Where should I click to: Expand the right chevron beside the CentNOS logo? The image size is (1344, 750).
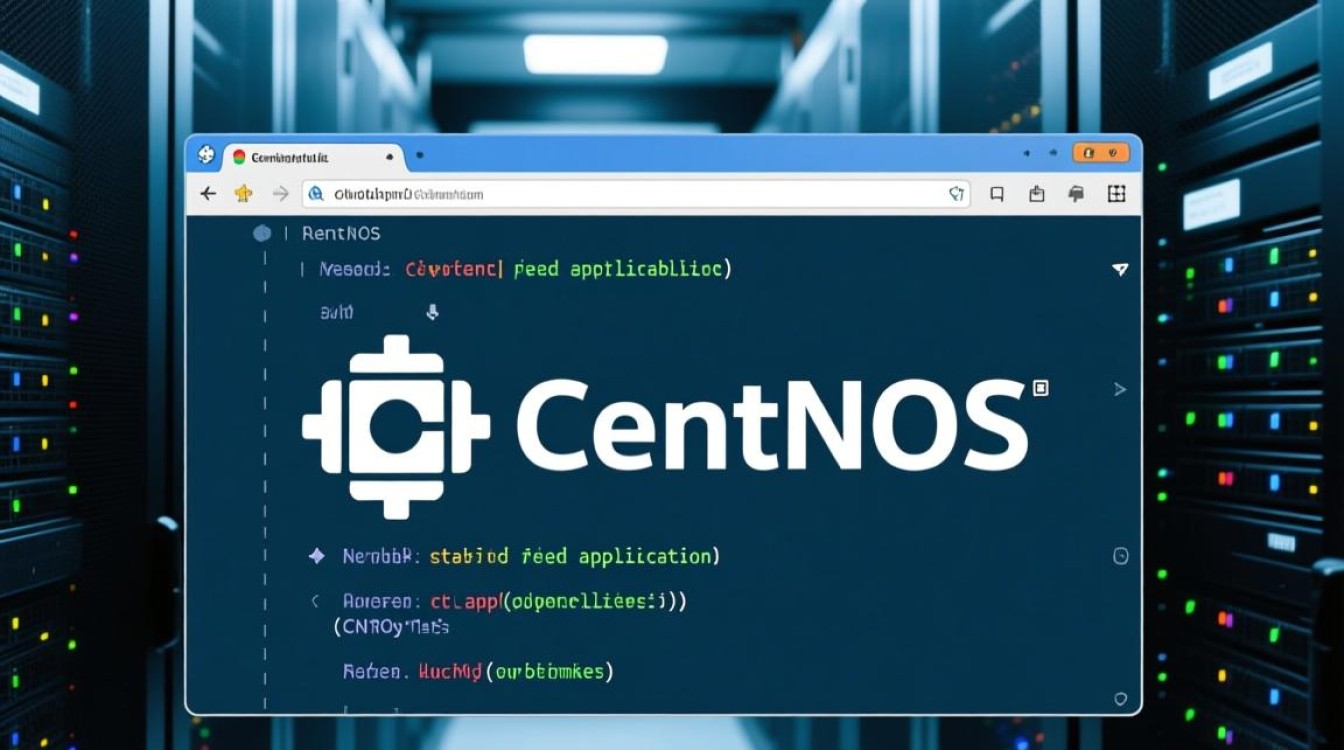(1120, 389)
